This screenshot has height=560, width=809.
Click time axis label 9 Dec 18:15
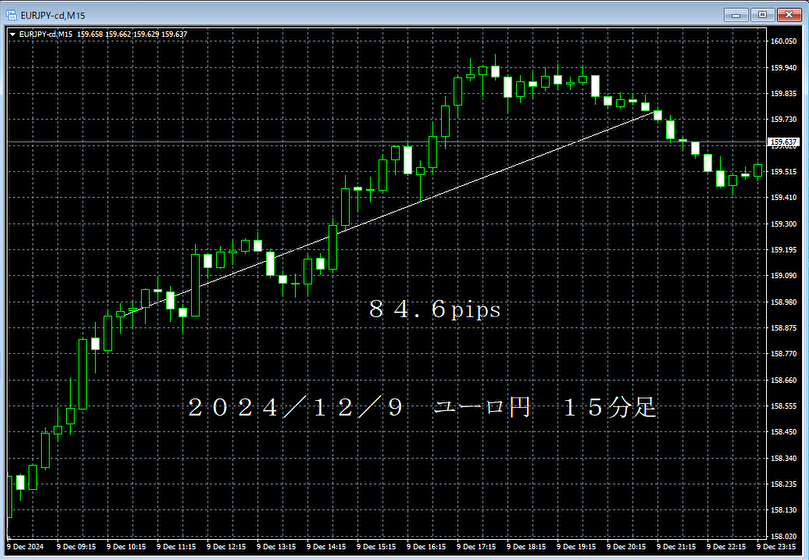click(x=526, y=547)
